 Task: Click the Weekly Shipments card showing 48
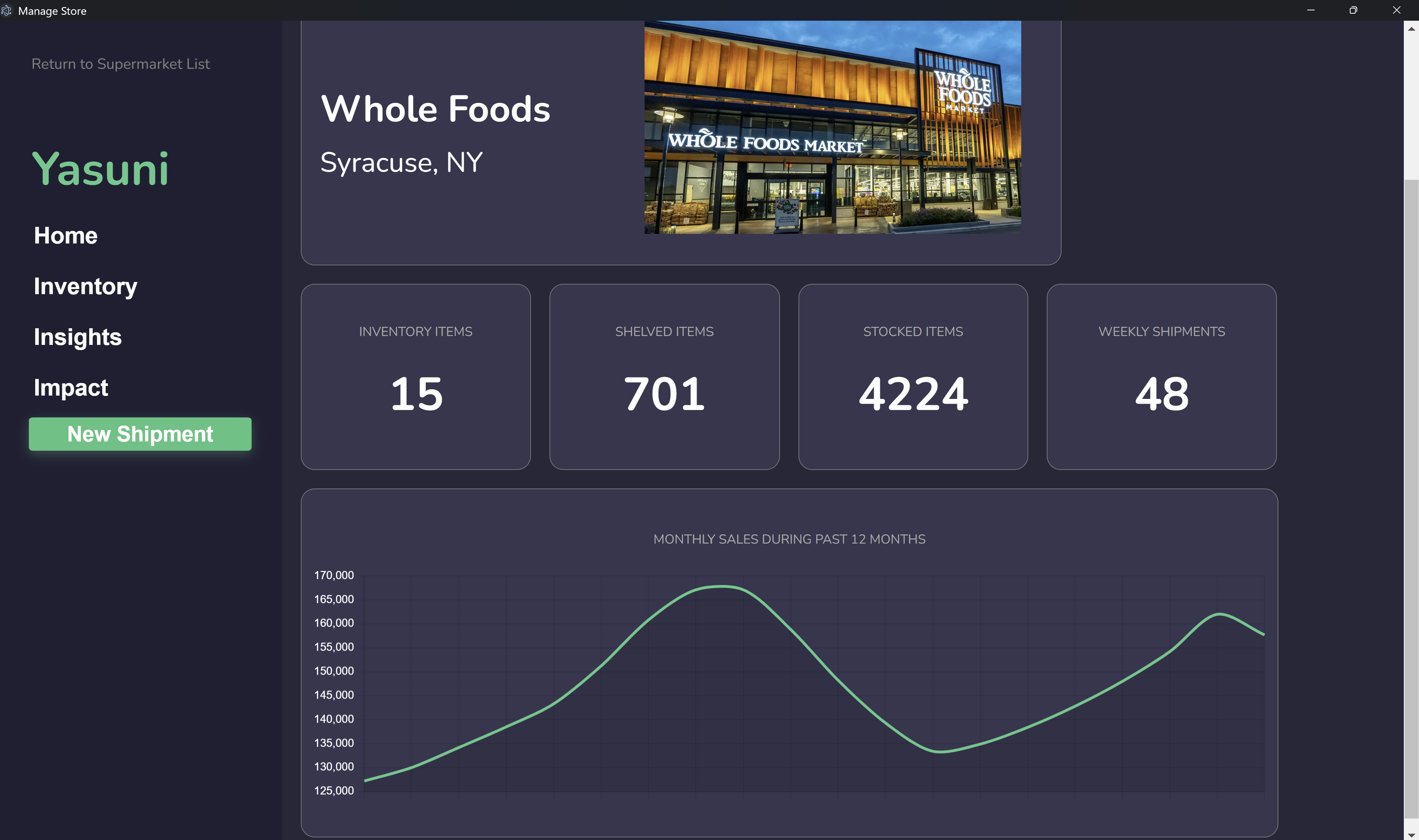(x=1161, y=377)
